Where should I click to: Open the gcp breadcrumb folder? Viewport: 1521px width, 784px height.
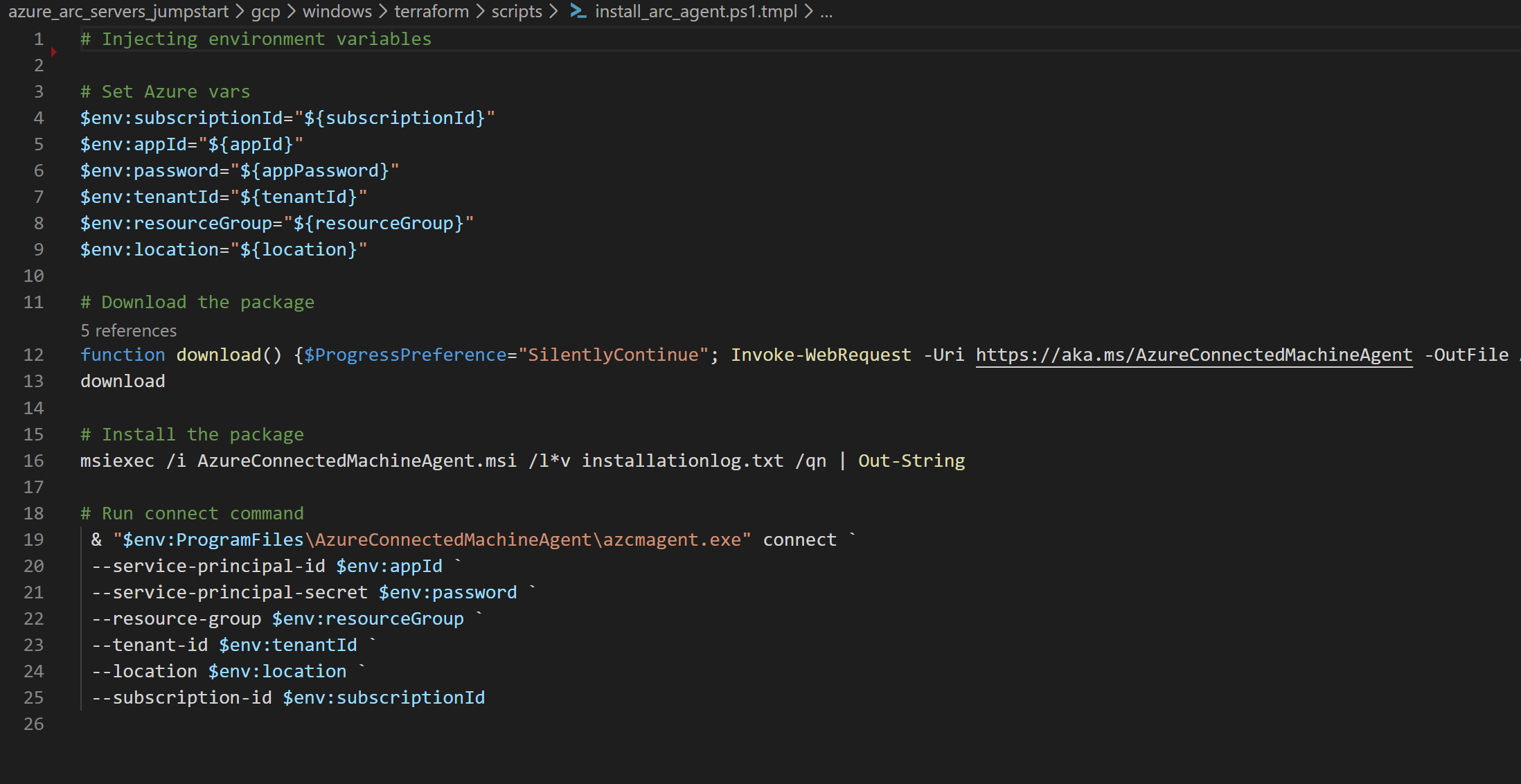(265, 12)
